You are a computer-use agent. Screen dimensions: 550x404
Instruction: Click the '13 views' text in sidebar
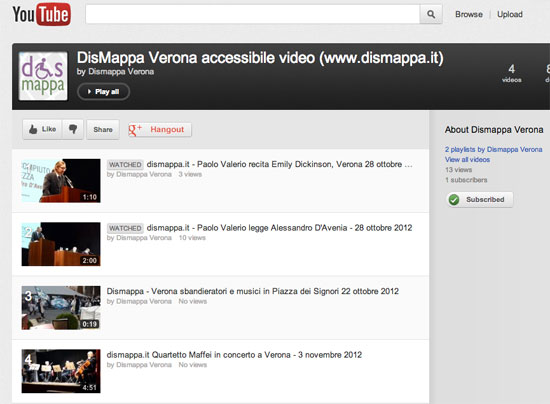pos(458,170)
